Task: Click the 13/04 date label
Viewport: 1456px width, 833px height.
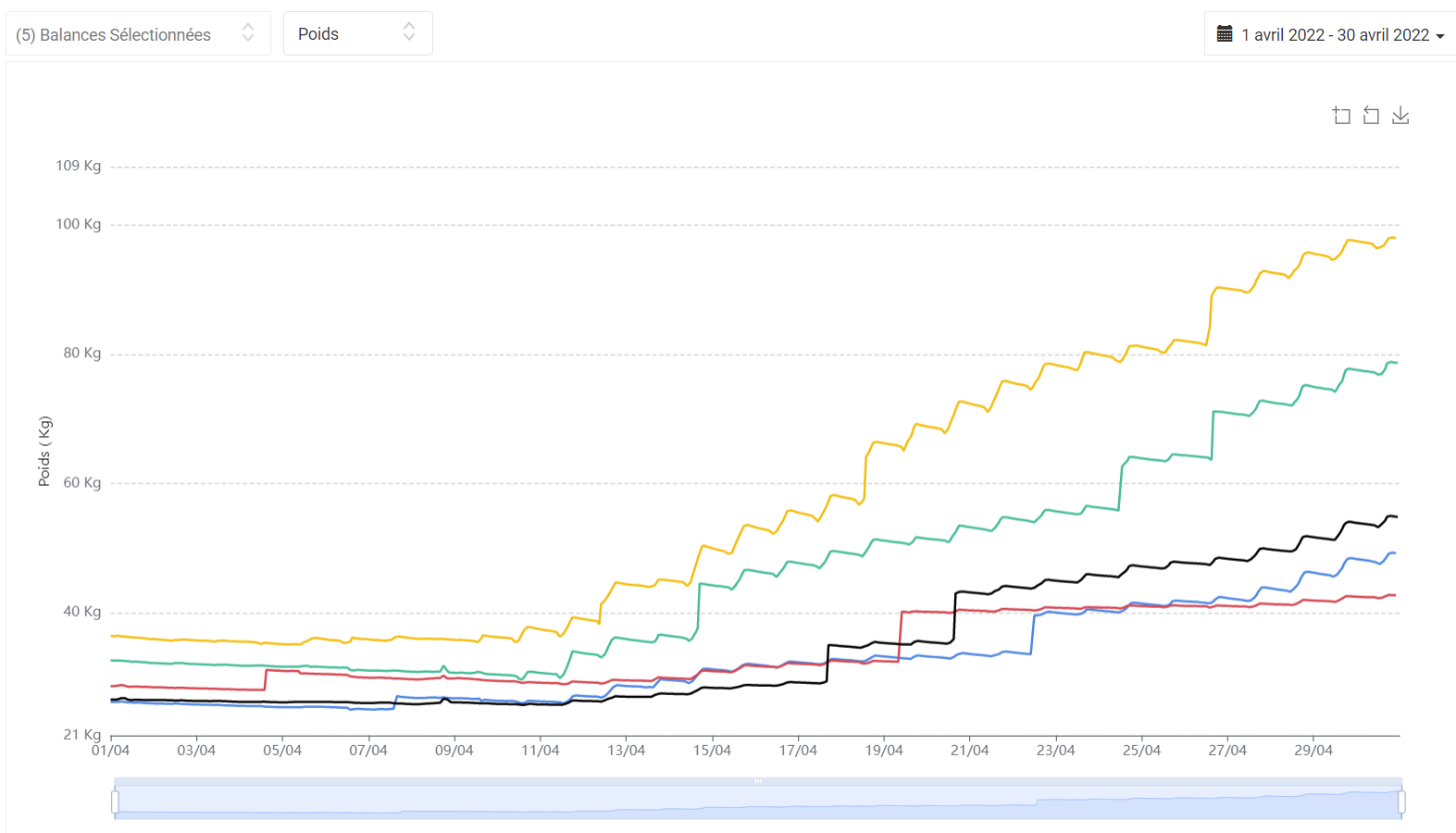Action: tap(627, 750)
